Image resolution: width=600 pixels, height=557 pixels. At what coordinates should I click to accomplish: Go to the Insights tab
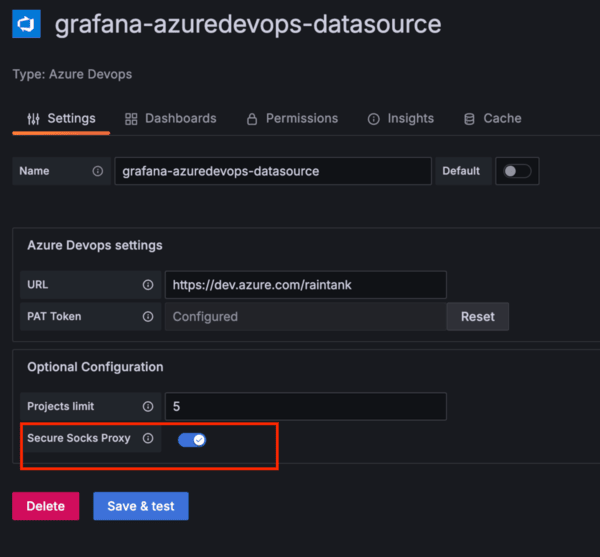[x=401, y=119]
